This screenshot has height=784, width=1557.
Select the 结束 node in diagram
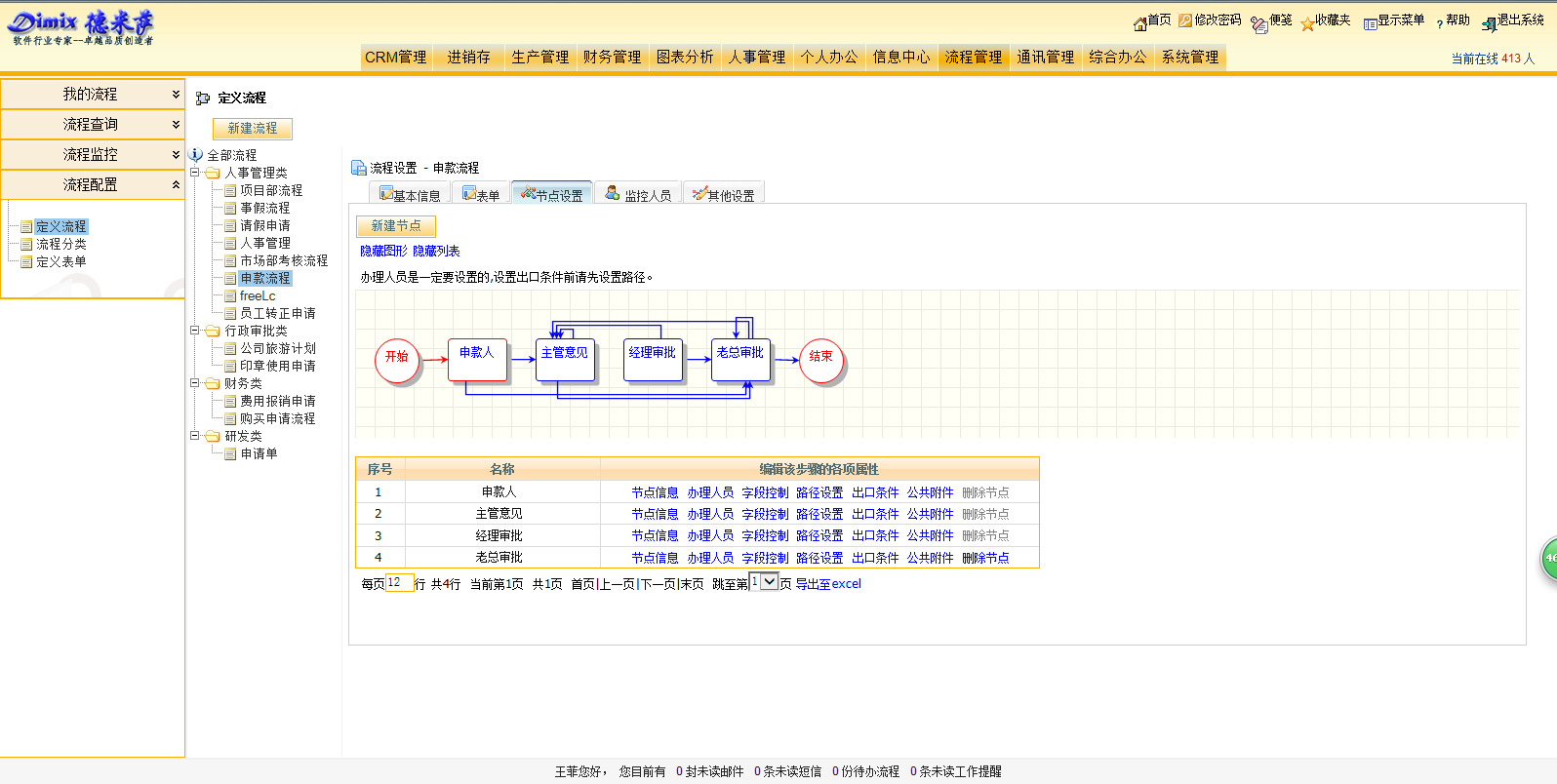click(x=821, y=360)
